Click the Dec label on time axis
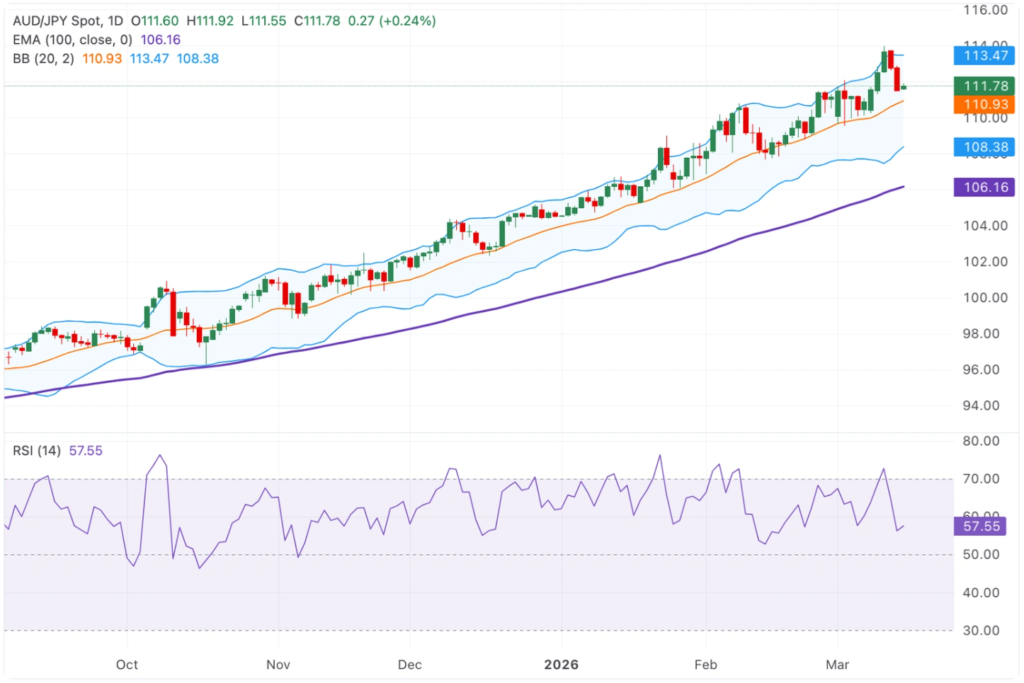 409,665
